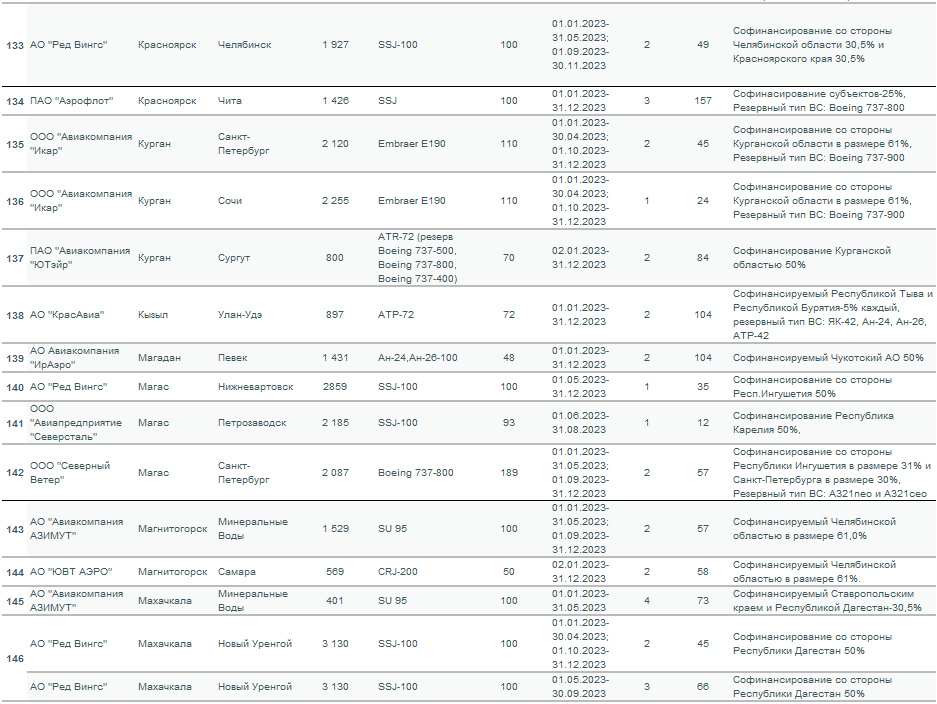Select destination Сургут
The height and width of the screenshot is (704, 937).
pyautogui.click(x=234, y=258)
